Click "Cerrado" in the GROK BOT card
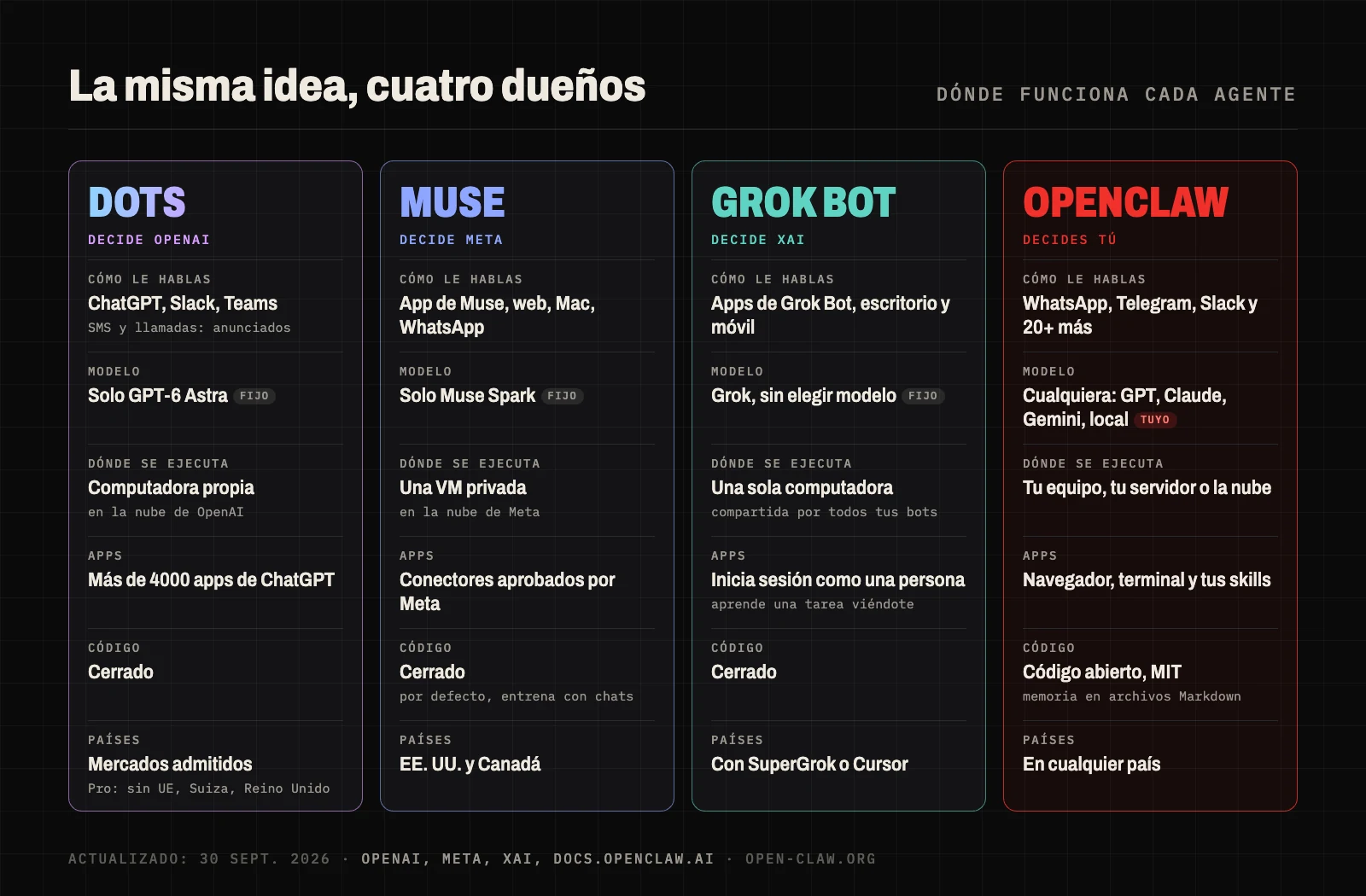This screenshot has width=1366, height=896. 744,672
